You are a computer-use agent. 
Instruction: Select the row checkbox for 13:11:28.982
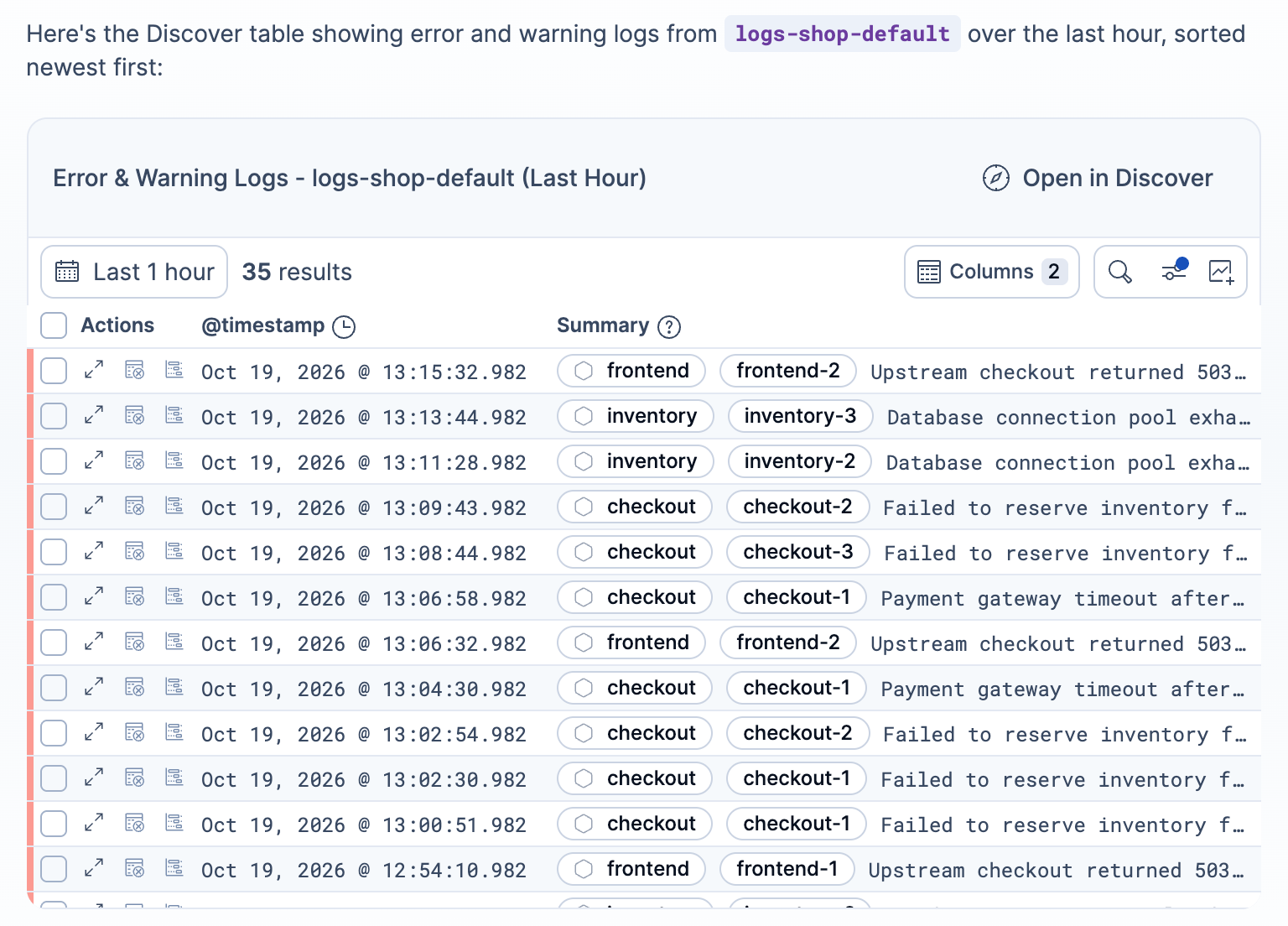coord(54,461)
